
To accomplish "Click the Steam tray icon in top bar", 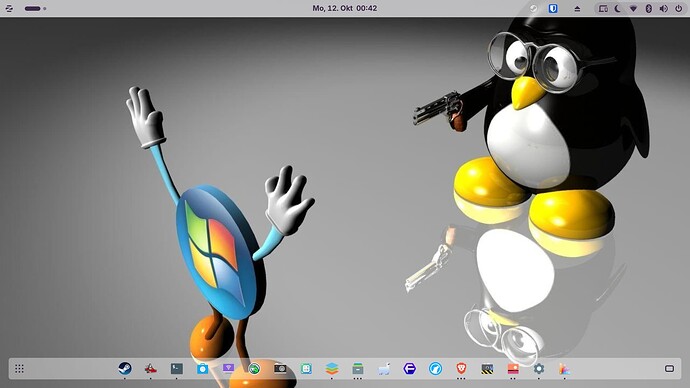I will 533,8.
